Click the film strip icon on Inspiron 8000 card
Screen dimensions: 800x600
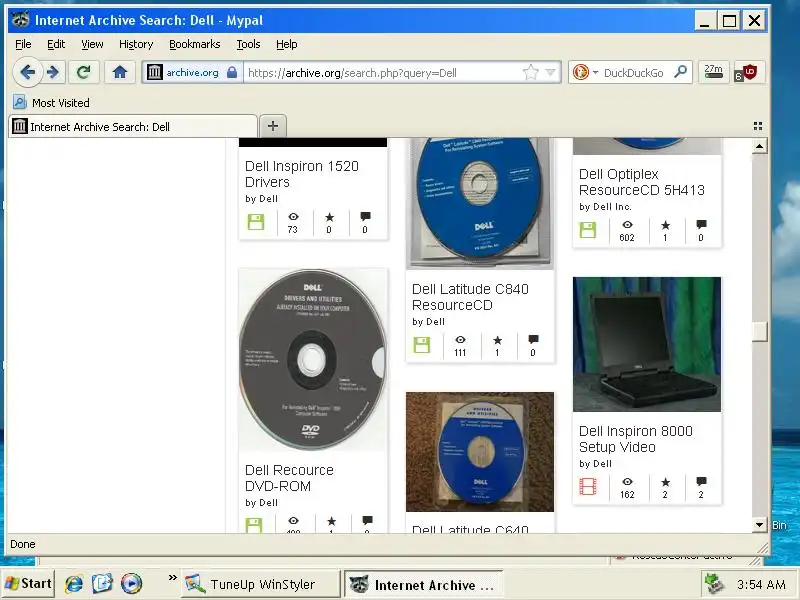pos(588,487)
